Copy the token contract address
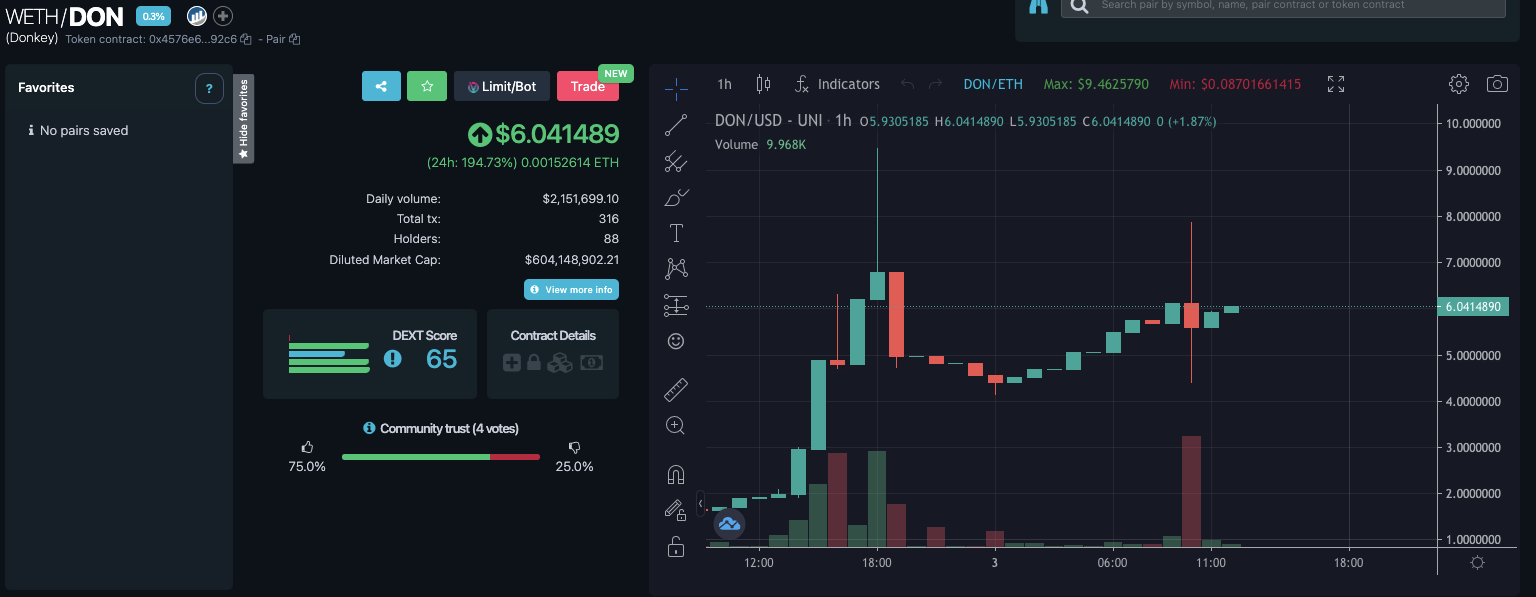The width and height of the screenshot is (1536, 597). pyautogui.click(x=245, y=39)
